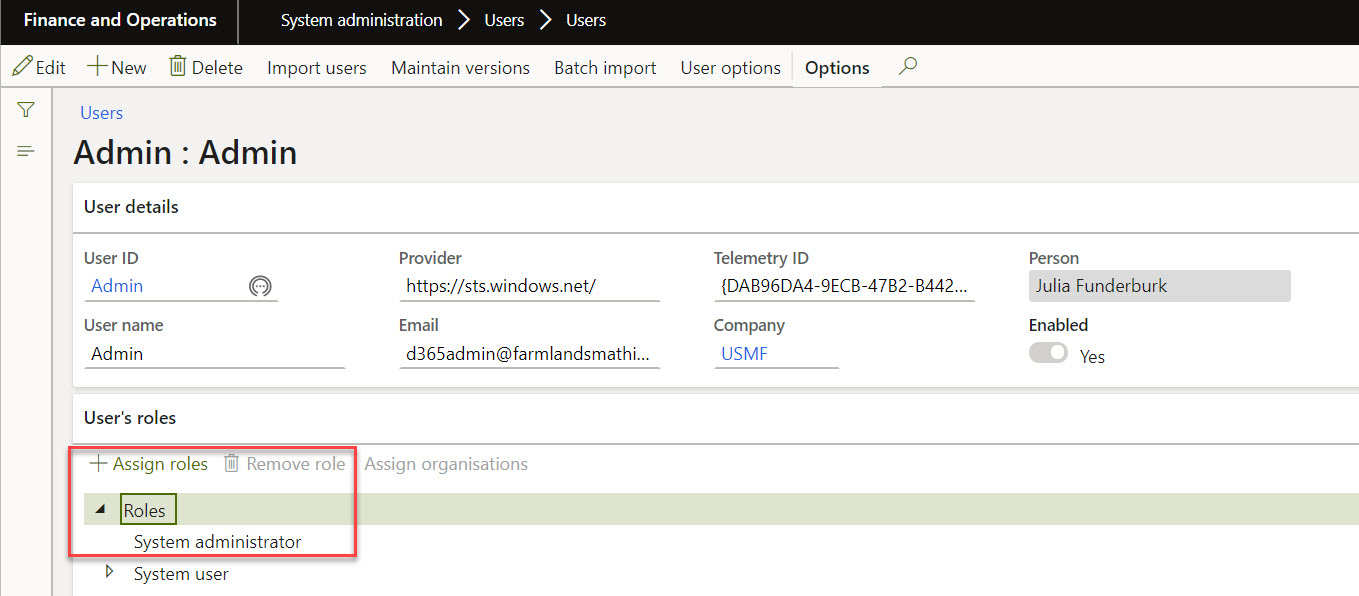Open the Options tab
This screenshot has height=596, width=1359.
click(837, 68)
